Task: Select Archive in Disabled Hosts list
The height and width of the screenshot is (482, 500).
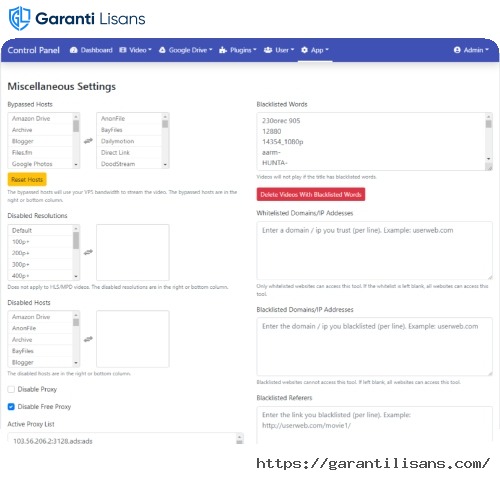Action: pyautogui.click(x=40, y=339)
